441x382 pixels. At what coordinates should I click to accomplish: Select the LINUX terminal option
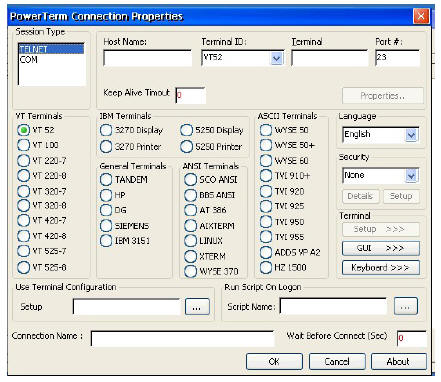[190, 241]
